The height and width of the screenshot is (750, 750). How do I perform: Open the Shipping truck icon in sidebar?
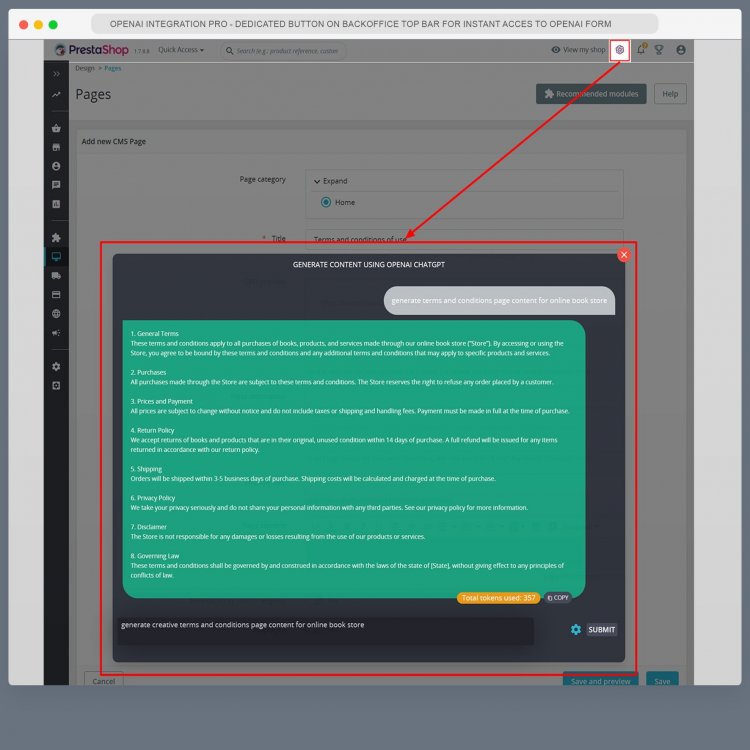click(x=56, y=276)
